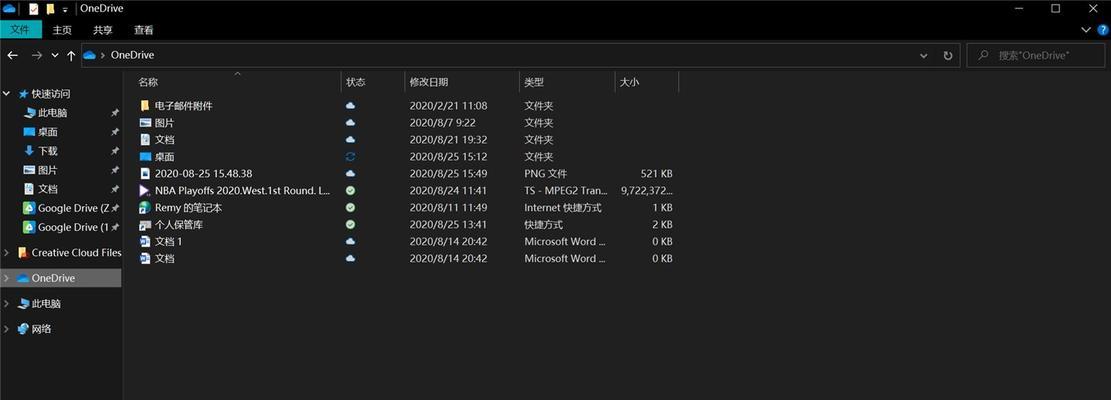1111x400 pixels.
Task: Switch to the 主页 ribbon tab
Action: pyautogui.click(x=62, y=30)
